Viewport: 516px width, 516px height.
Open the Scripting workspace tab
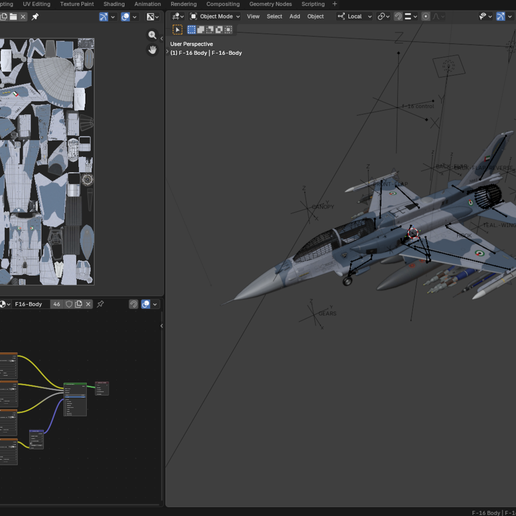coord(313,4)
